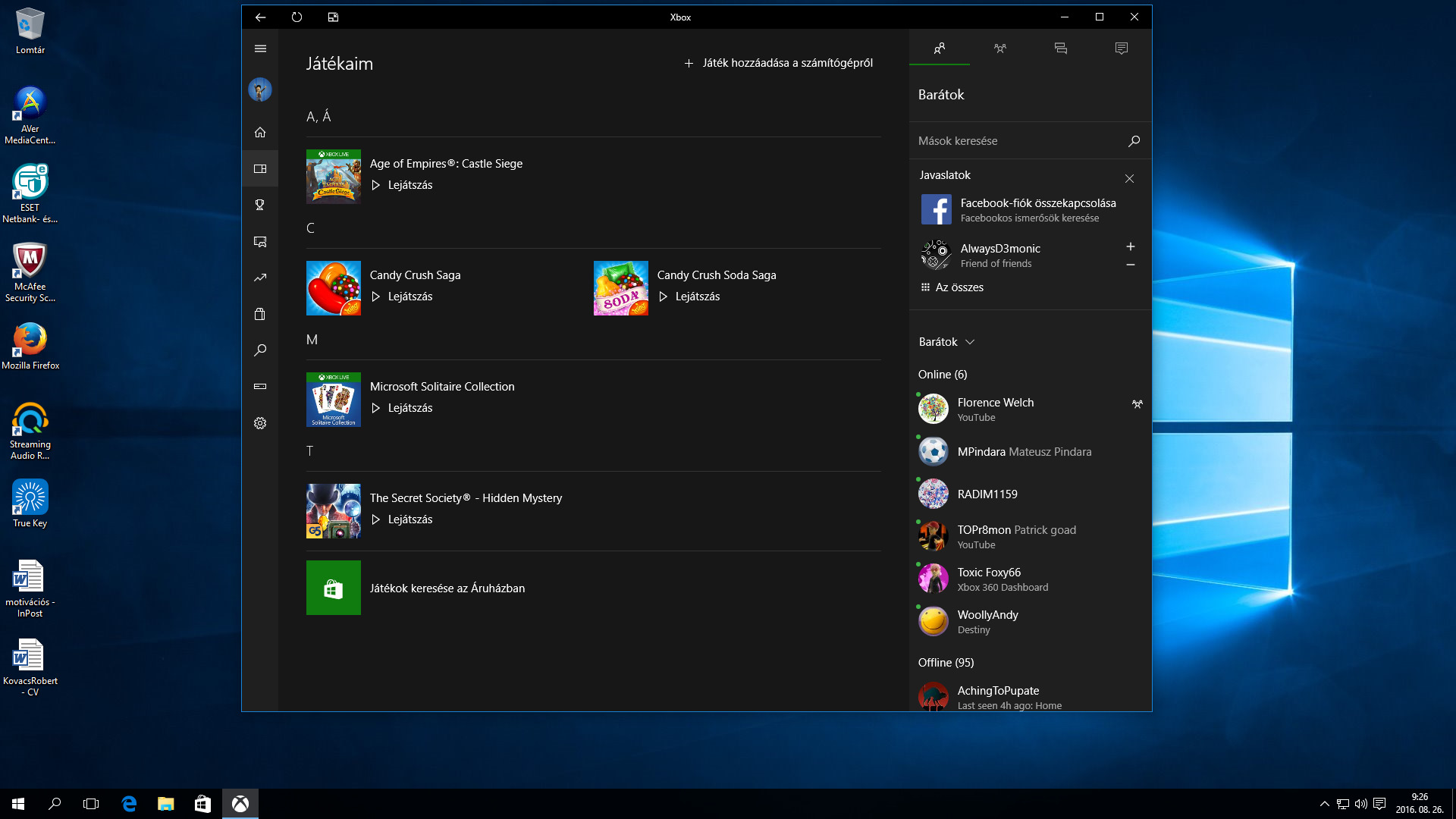Open Settings gear in Xbox sidebar

click(x=260, y=423)
